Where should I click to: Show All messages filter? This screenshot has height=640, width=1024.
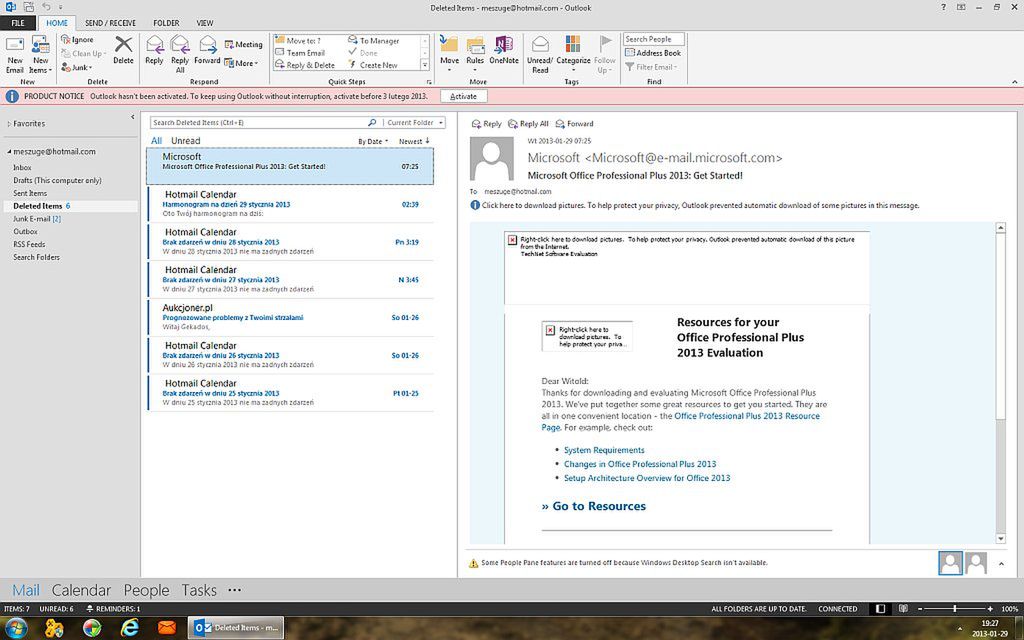(156, 140)
